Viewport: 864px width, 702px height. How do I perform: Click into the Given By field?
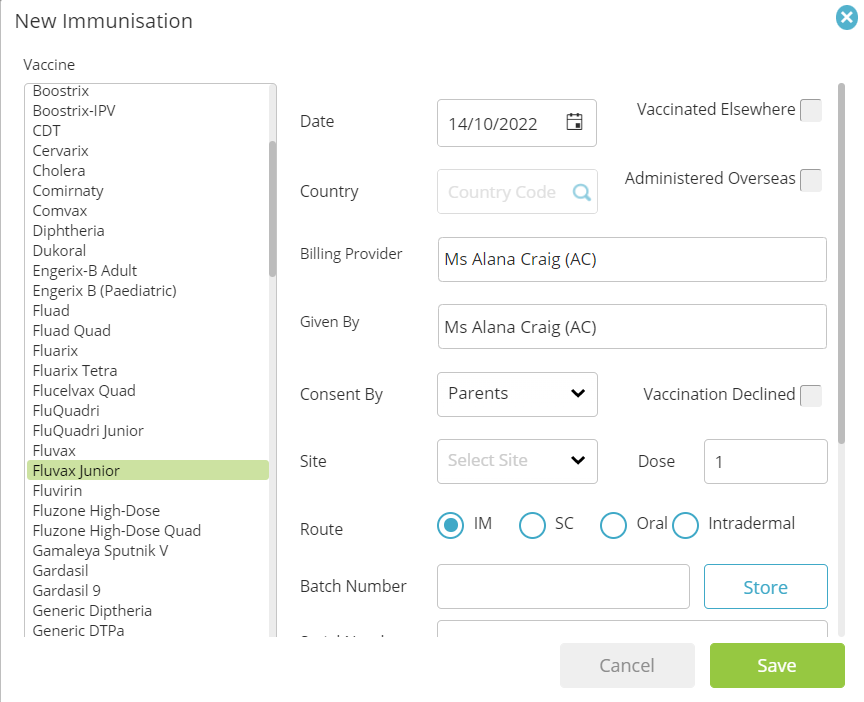632,327
